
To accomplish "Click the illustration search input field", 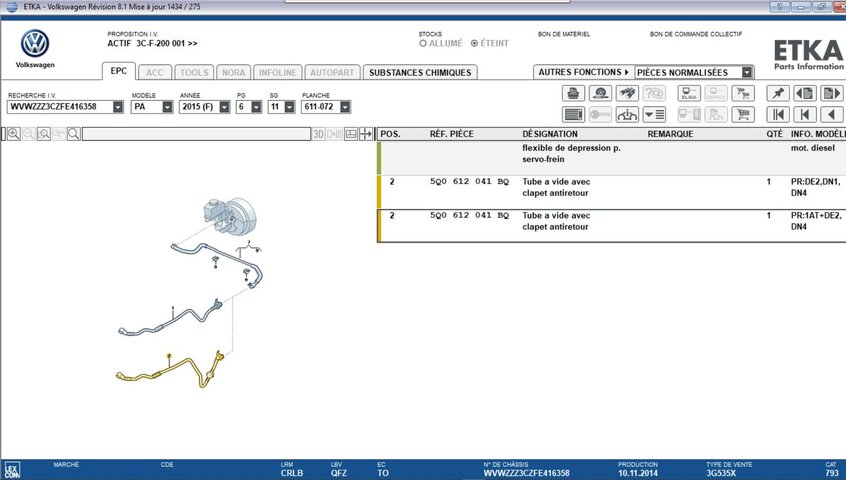I will point(196,134).
